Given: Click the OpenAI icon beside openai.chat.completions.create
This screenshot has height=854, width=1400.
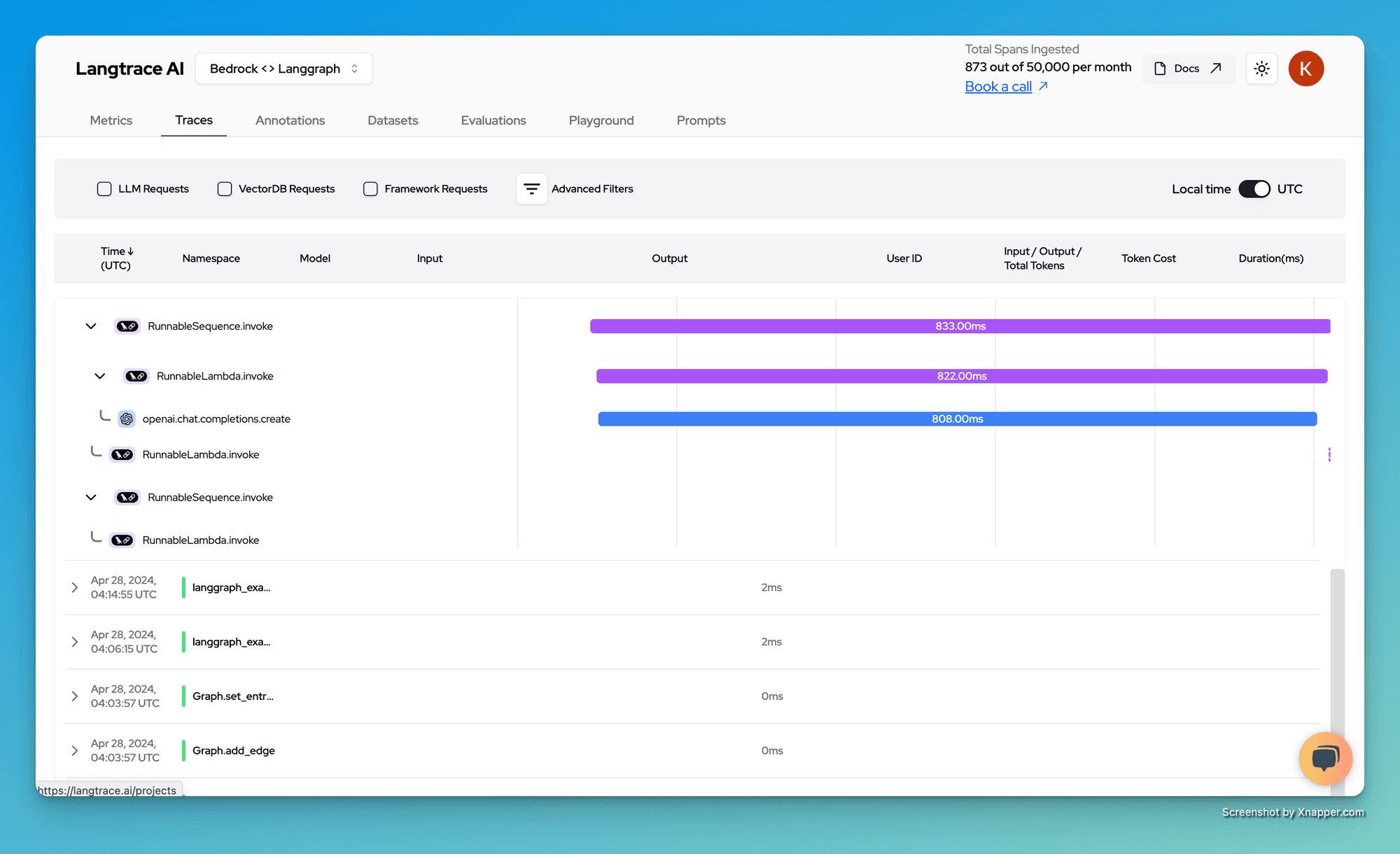Looking at the screenshot, I should [127, 419].
